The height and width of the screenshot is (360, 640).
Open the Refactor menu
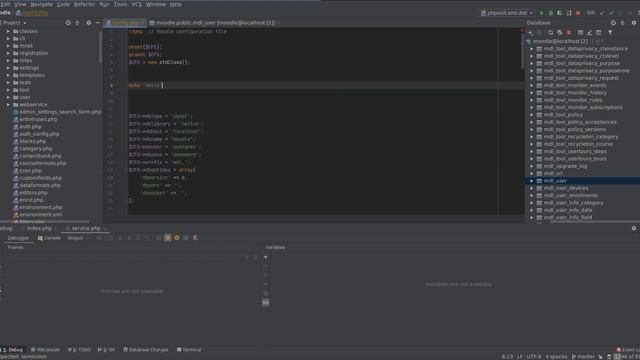tap(84, 4)
